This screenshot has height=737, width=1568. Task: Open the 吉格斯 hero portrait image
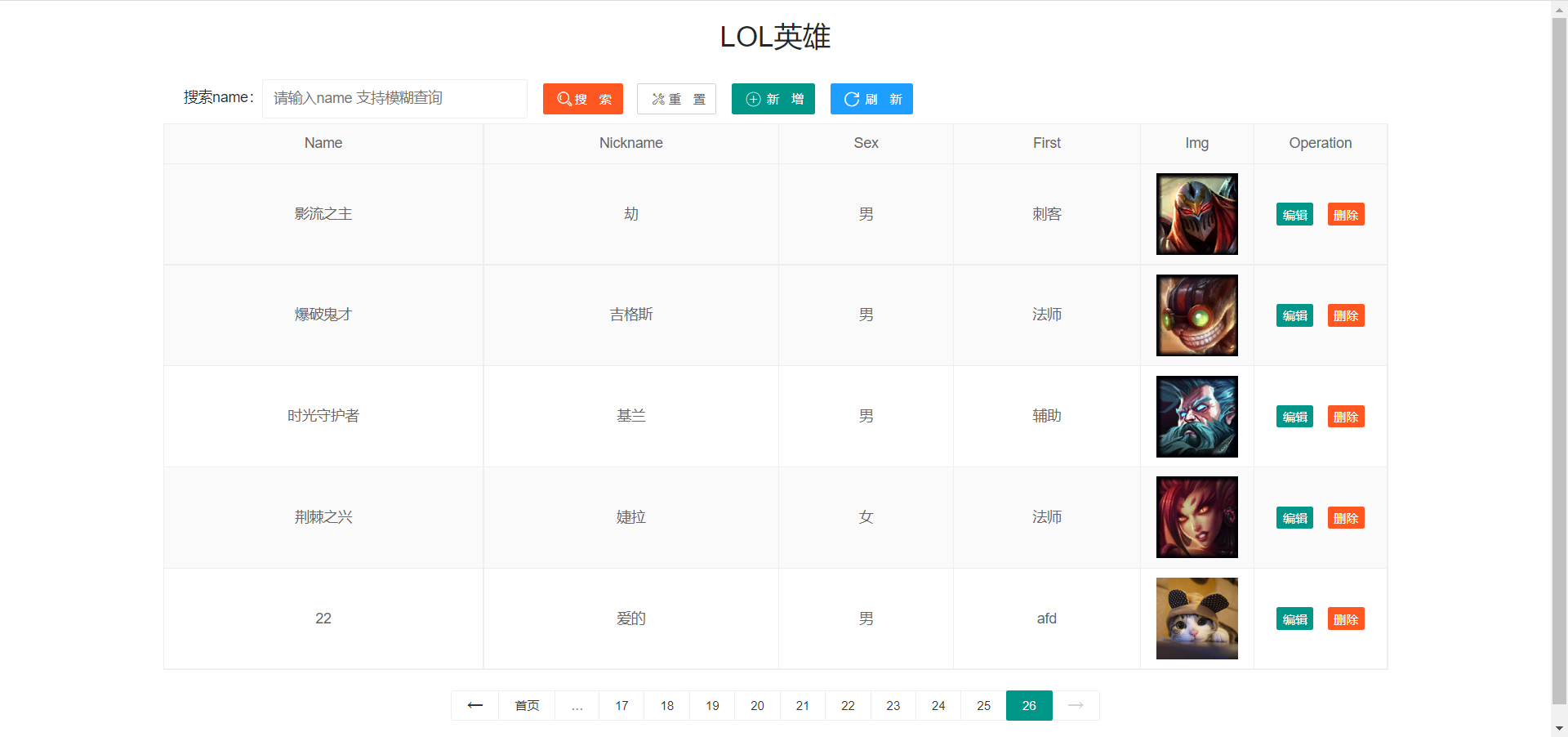(1197, 315)
